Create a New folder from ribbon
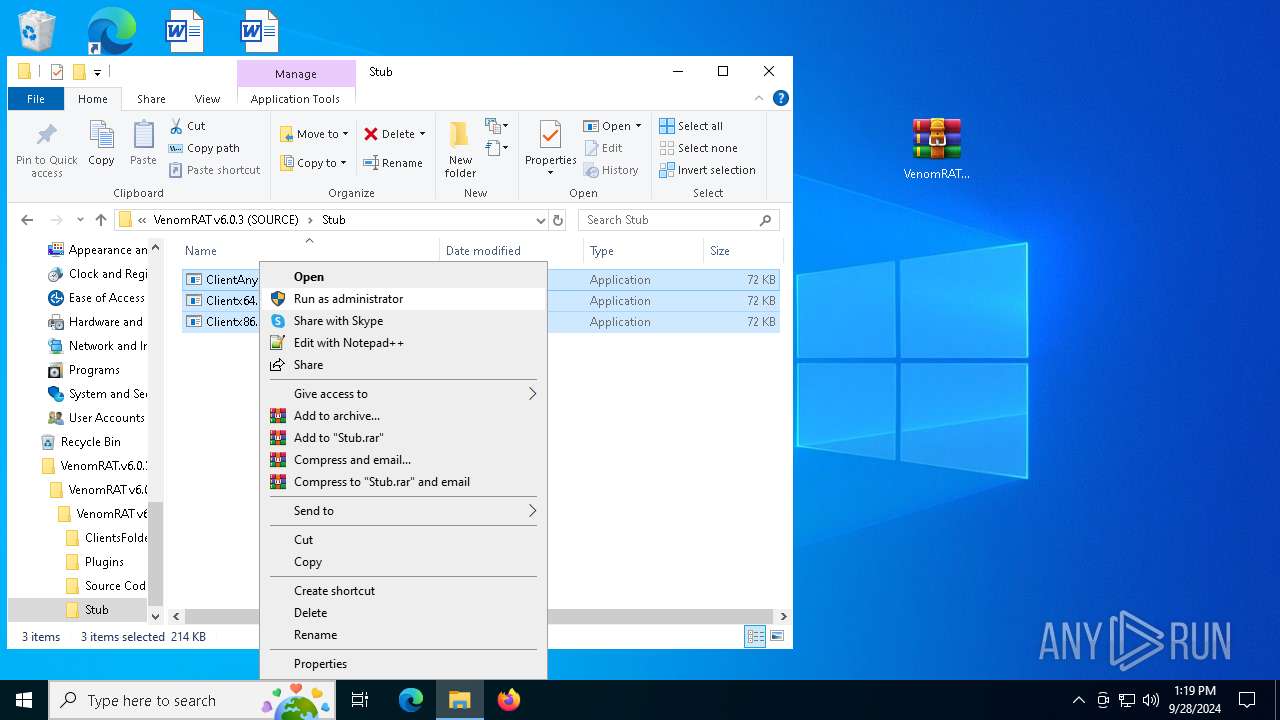This screenshot has width=1280, height=720. [x=460, y=149]
